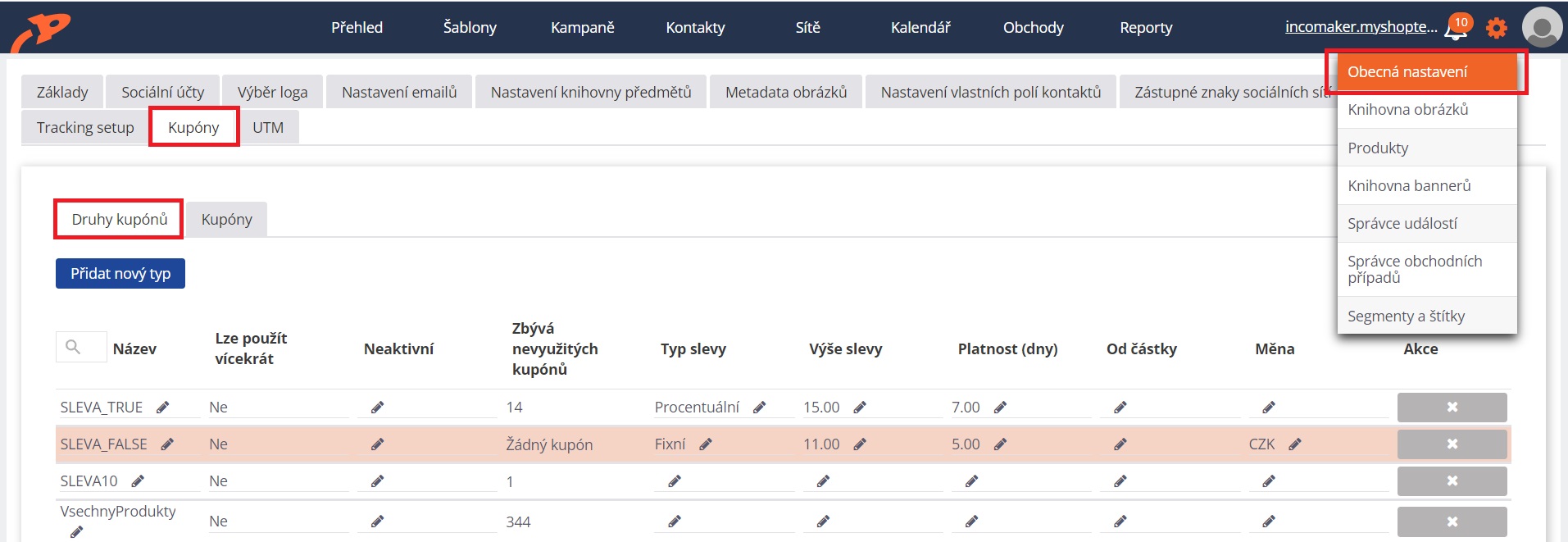This screenshot has width=1568, height=542.
Task: Choose Správce událostí from dropdown menu
Action: click(x=1427, y=223)
